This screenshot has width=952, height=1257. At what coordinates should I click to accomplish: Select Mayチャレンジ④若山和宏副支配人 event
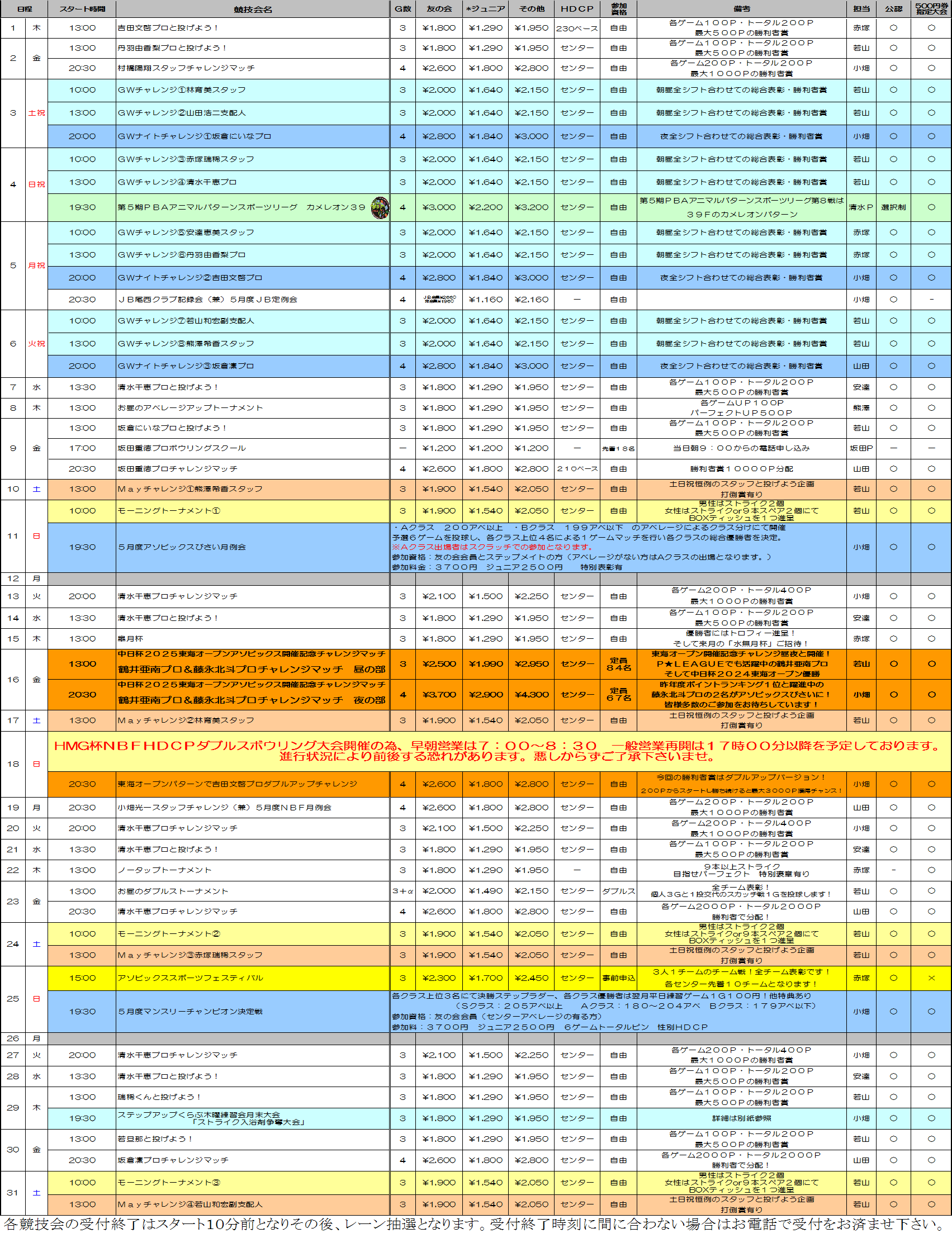[190, 1204]
